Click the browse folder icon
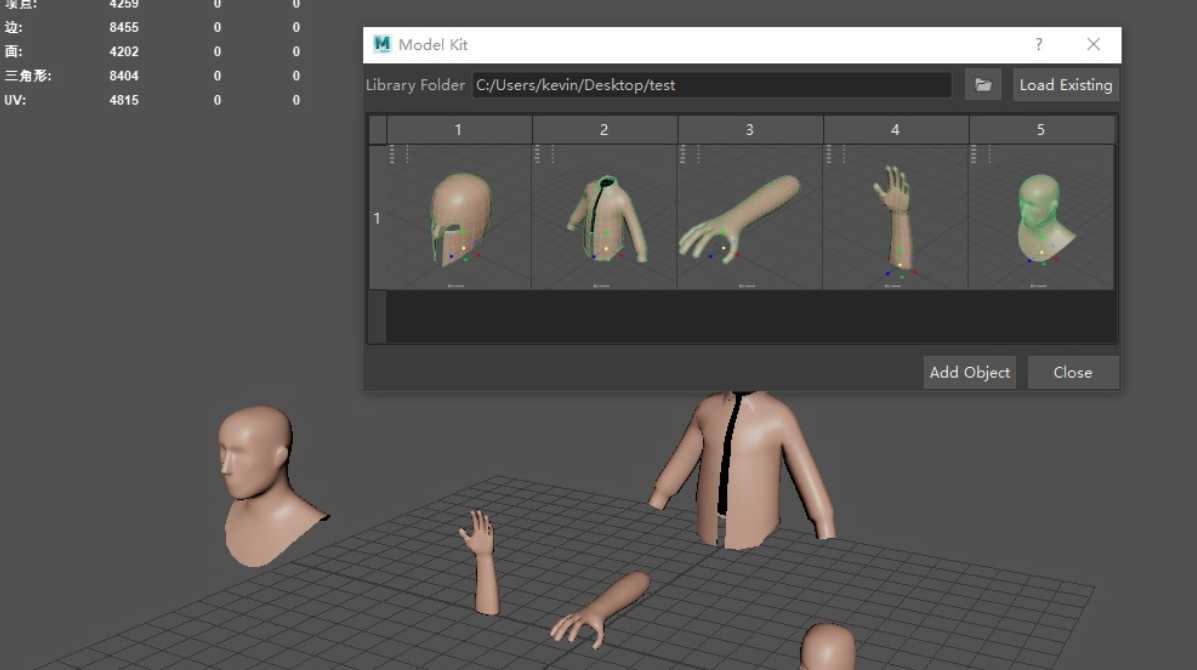This screenshot has width=1197, height=670. coord(983,85)
